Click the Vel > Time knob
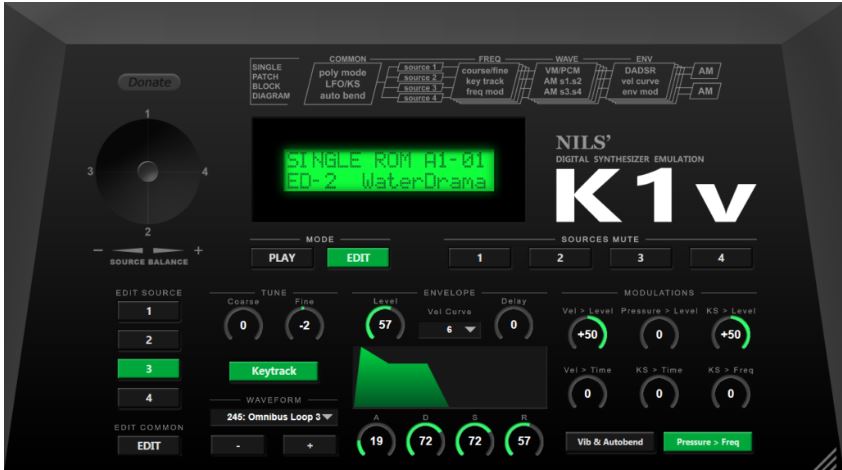The width and height of the screenshot is (842, 470). pyautogui.click(x=587, y=394)
